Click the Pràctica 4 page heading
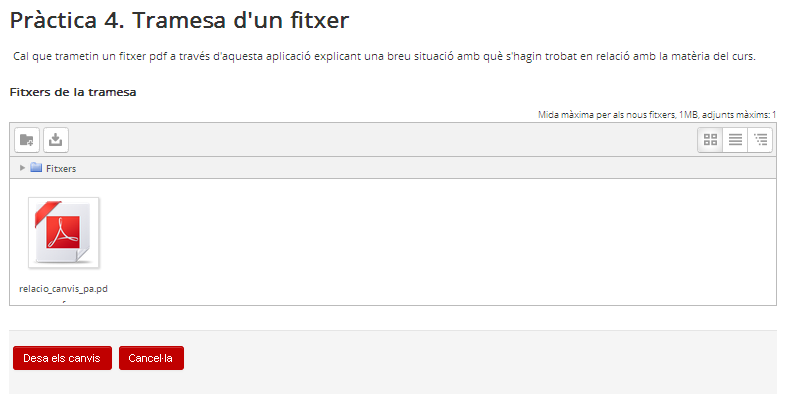 (179, 19)
